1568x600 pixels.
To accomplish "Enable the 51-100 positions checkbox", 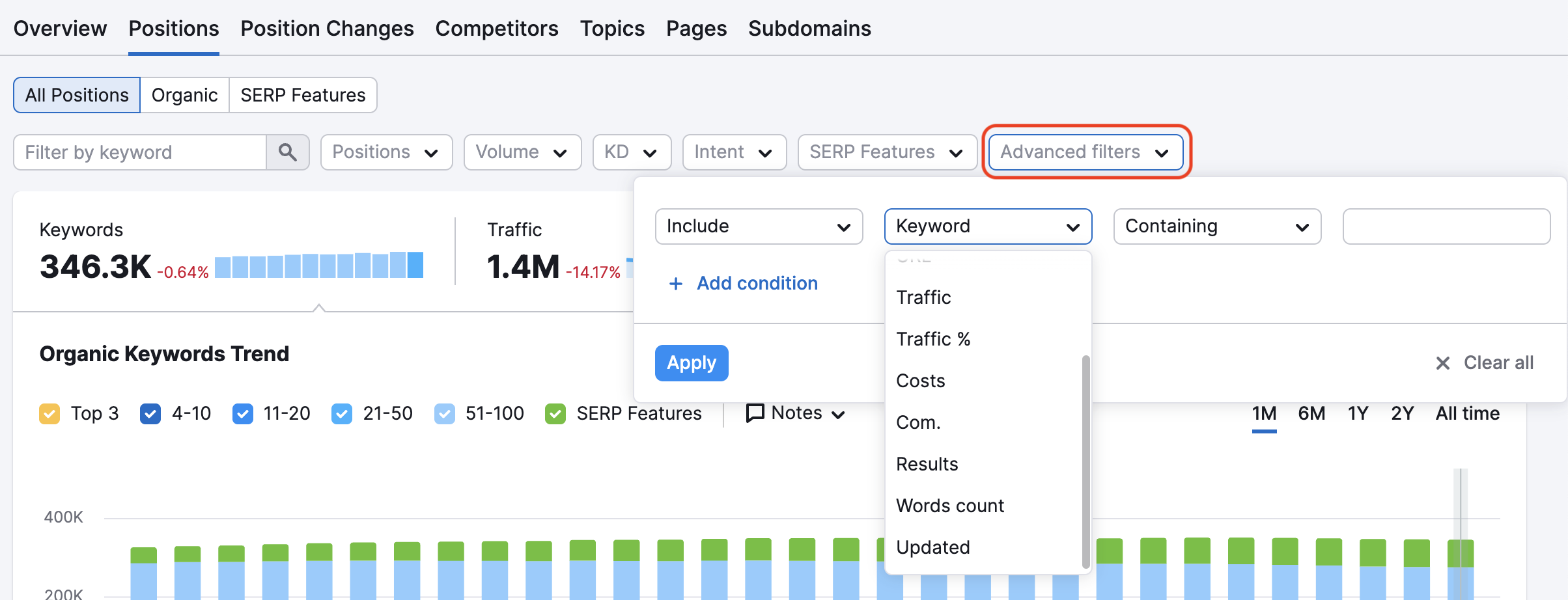I will click(x=445, y=413).
